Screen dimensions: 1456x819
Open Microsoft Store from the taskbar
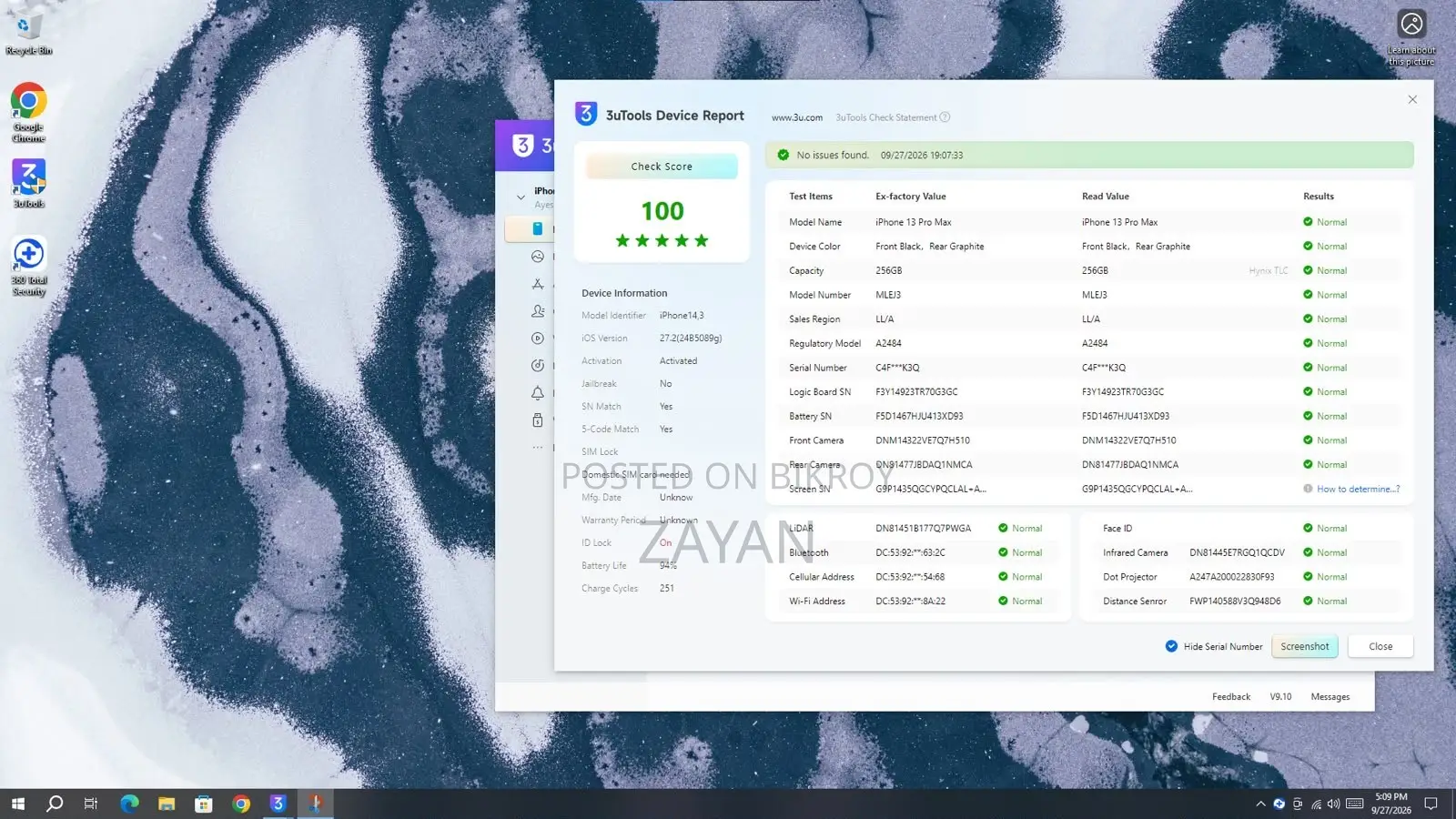(204, 804)
